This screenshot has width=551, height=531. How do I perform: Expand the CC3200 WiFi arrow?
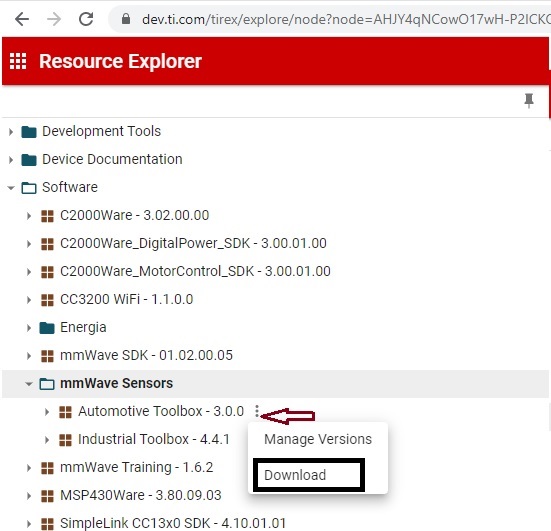click(29, 300)
